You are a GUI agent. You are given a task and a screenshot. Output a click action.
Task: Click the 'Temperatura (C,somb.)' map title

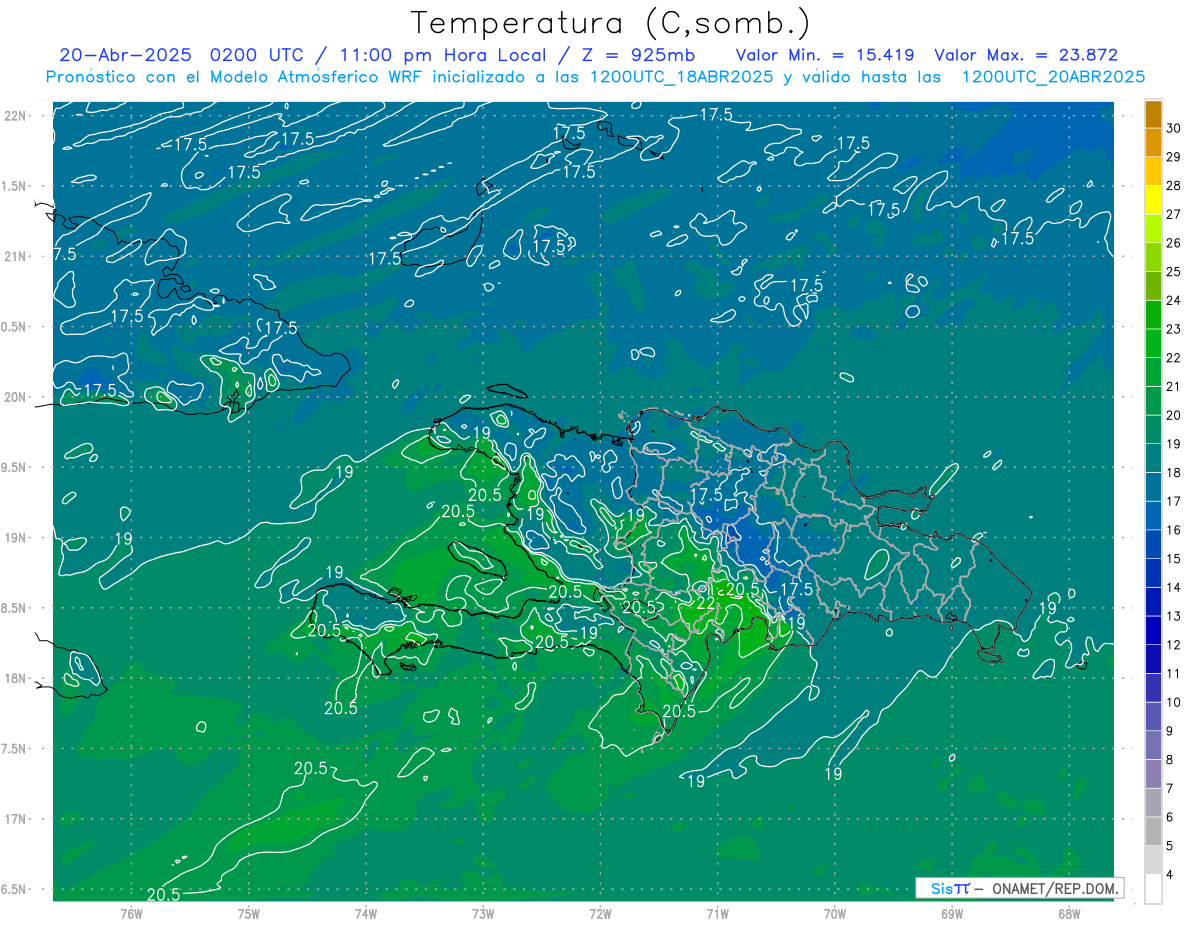click(x=611, y=22)
